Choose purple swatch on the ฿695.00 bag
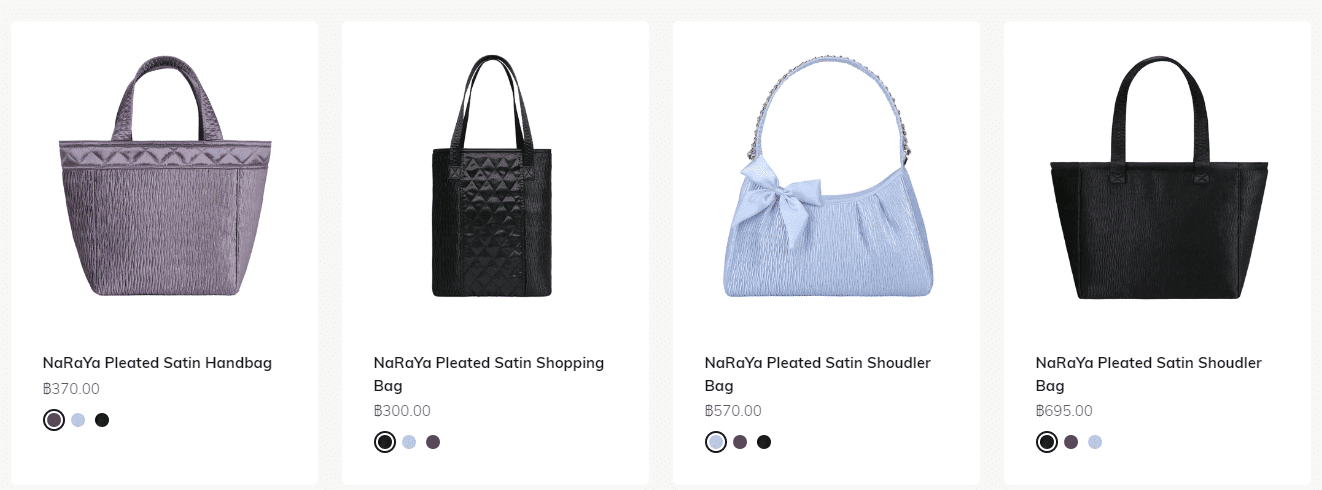 pos(1071,442)
